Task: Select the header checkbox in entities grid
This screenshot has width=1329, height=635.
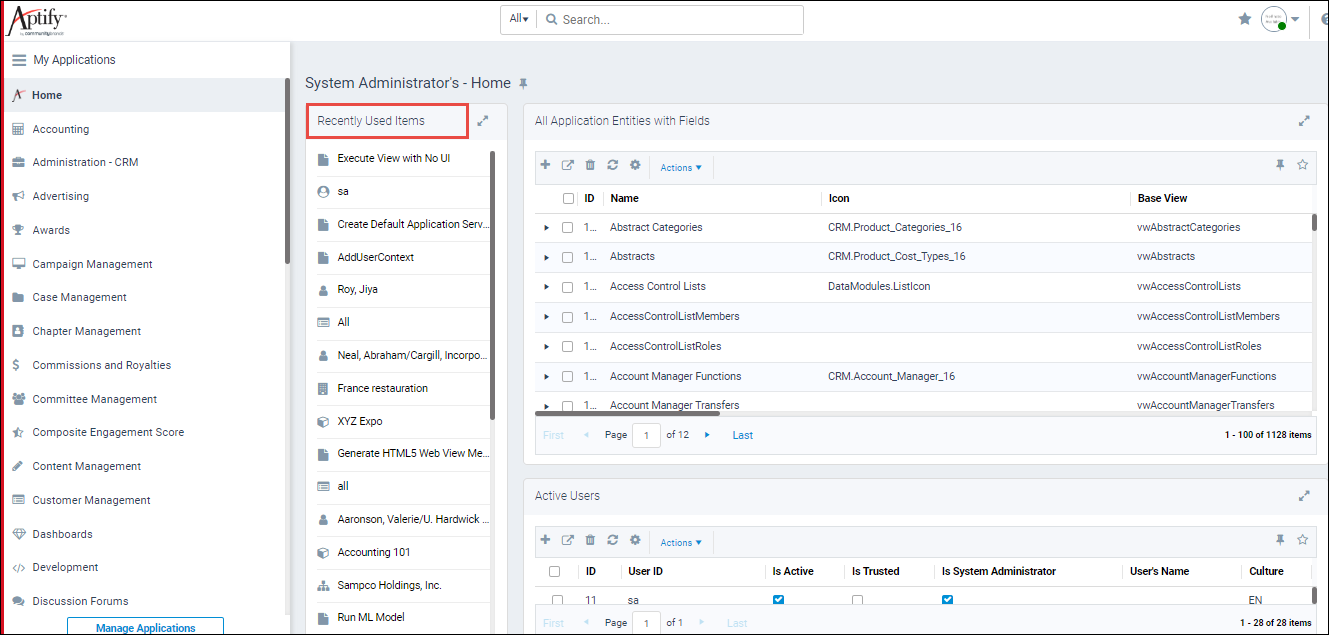Action: click(x=568, y=198)
